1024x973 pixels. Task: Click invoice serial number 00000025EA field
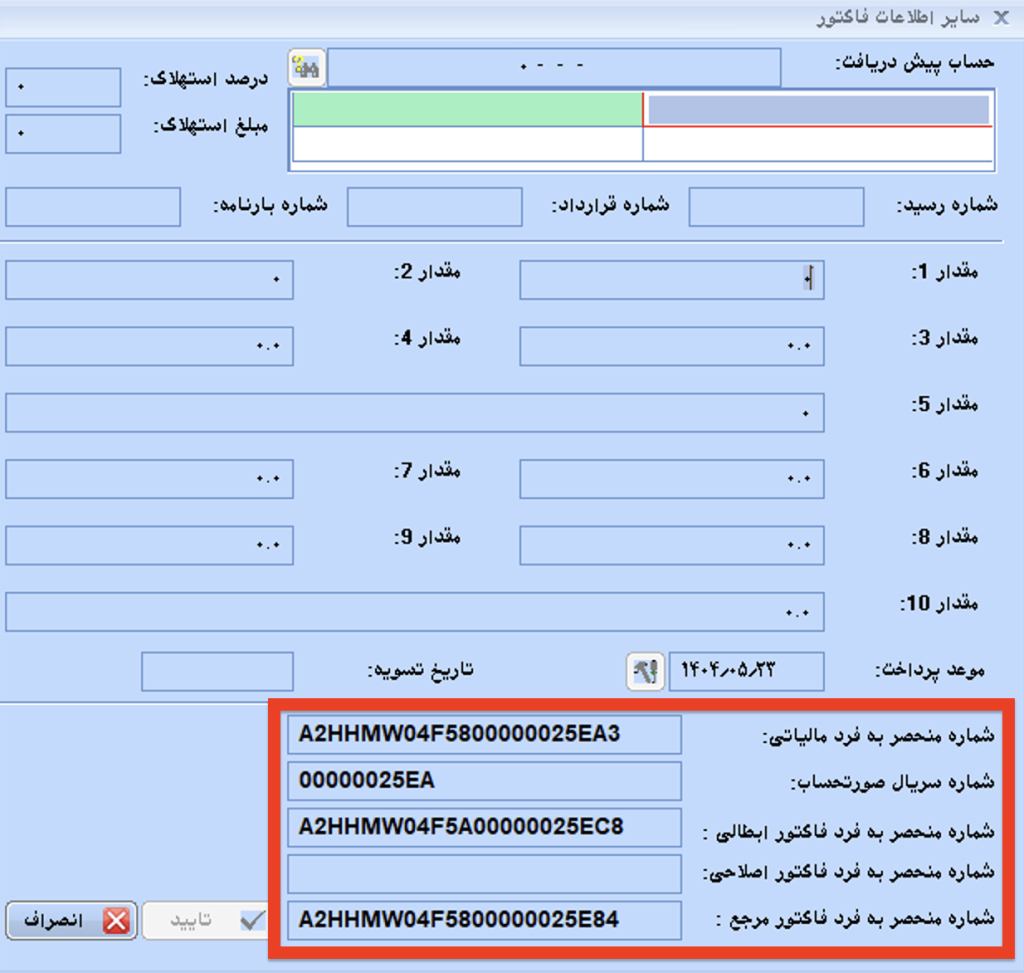click(x=485, y=781)
